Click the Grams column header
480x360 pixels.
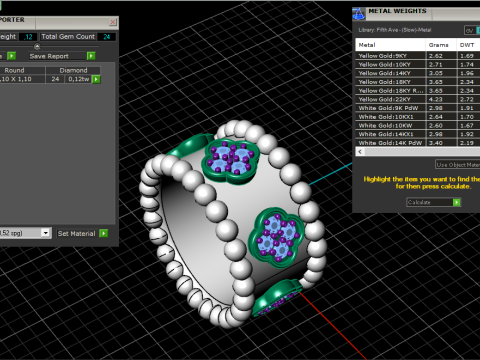pyautogui.click(x=441, y=45)
